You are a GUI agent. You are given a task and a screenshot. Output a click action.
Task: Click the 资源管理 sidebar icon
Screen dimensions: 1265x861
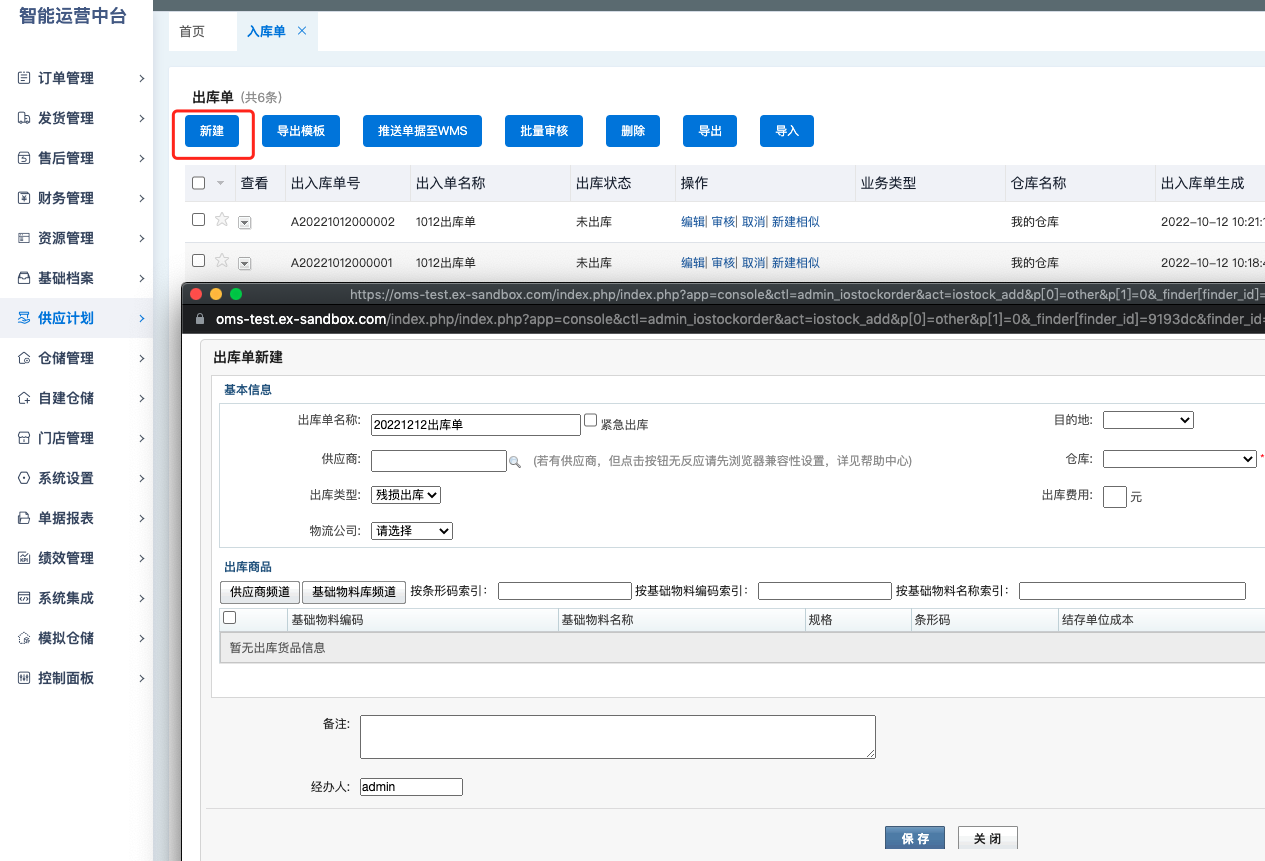pyautogui.click(x=24, y=238)
